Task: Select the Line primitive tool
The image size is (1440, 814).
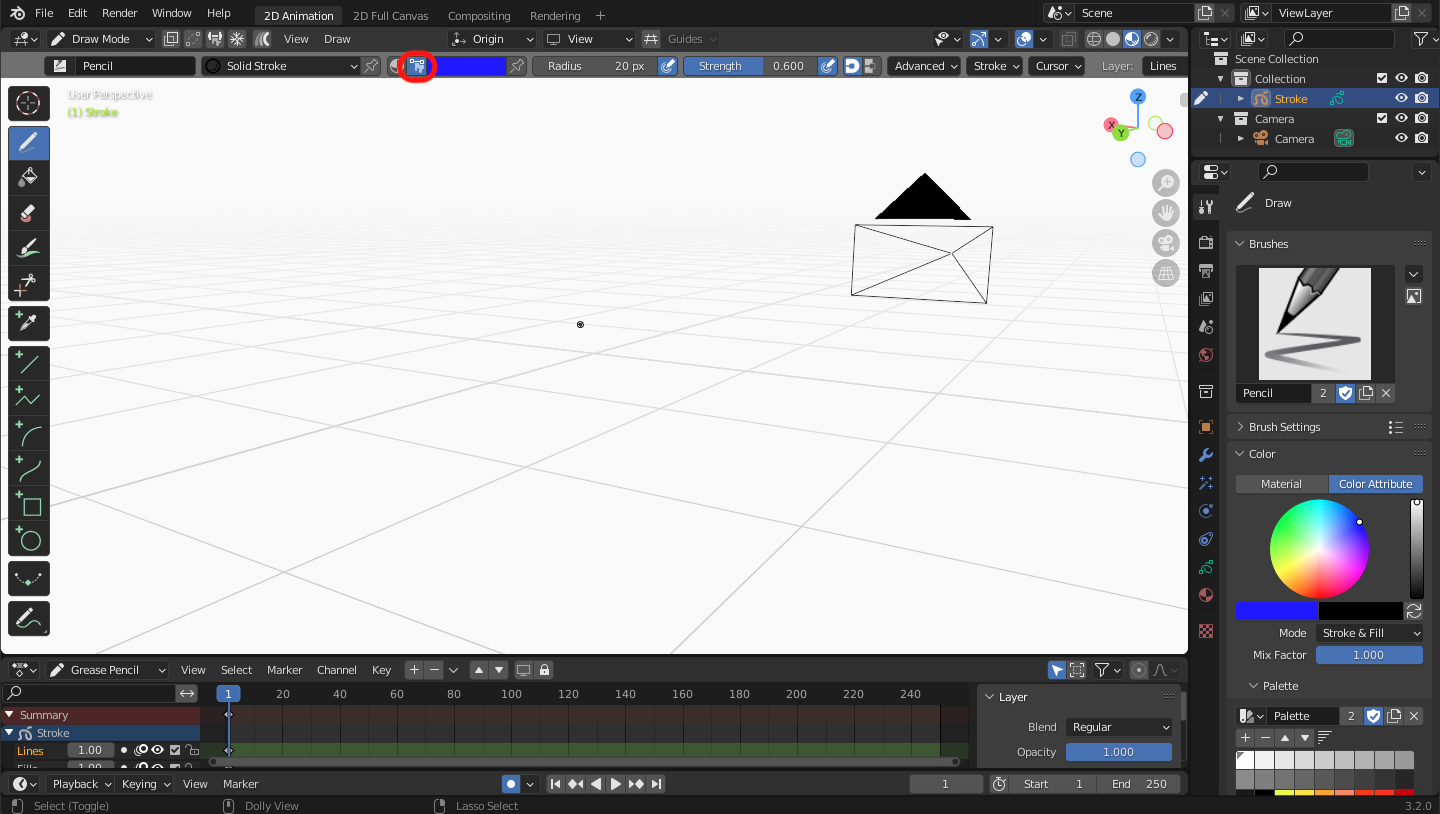Action: point(29,364)
